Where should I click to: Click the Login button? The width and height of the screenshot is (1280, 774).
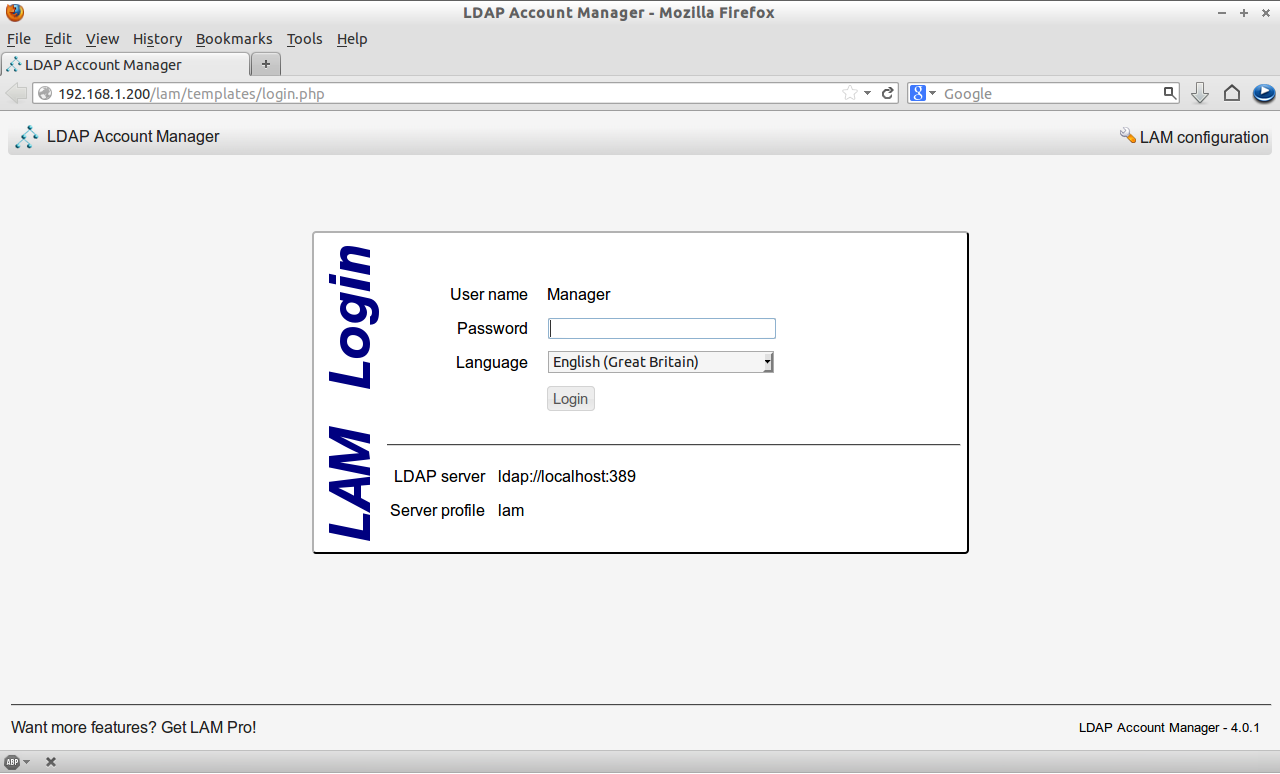coord(571,399)
